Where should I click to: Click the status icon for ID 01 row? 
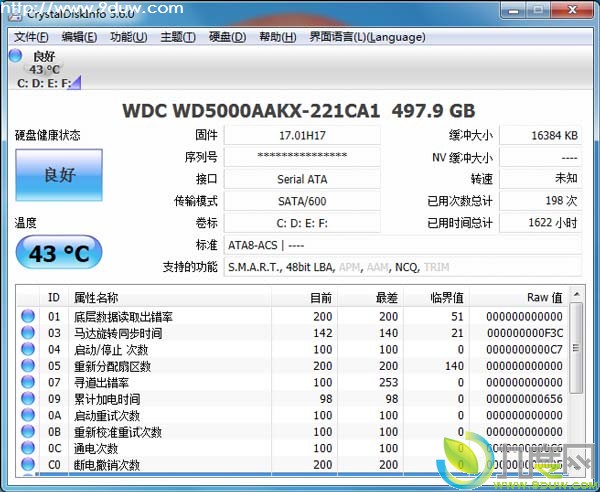(28, 316)
